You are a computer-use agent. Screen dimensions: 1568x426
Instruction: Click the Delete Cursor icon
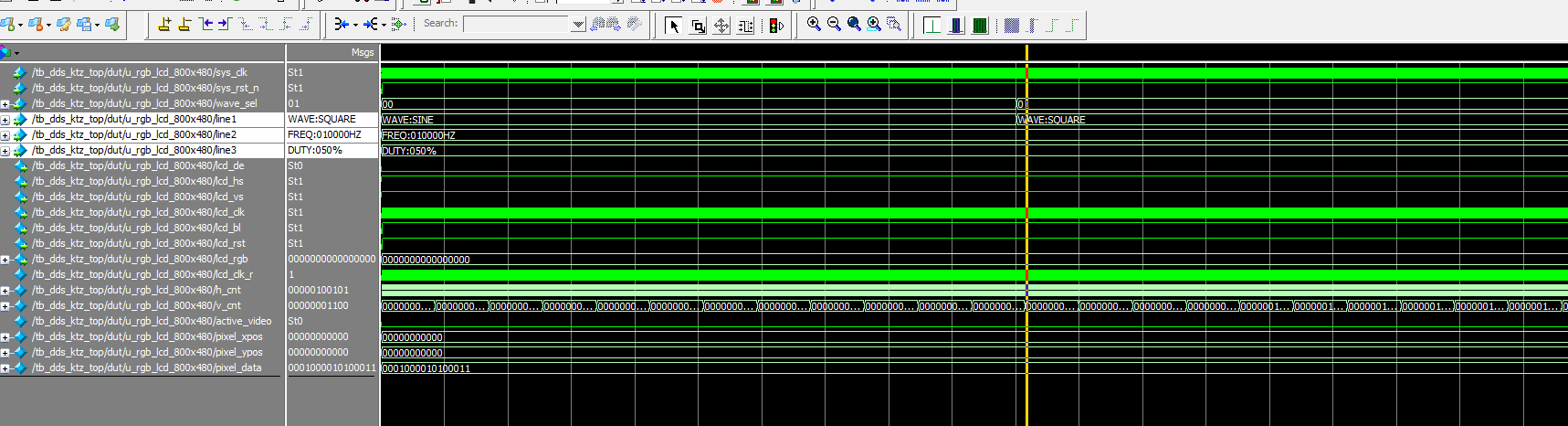click(185, 24)
